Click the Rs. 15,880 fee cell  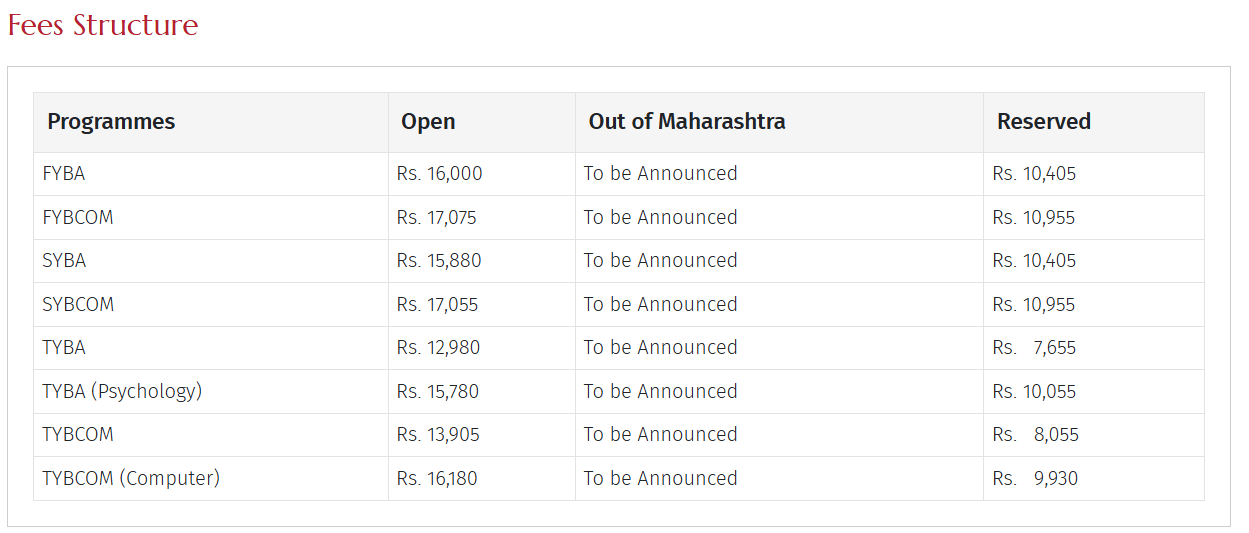[439, 261]
